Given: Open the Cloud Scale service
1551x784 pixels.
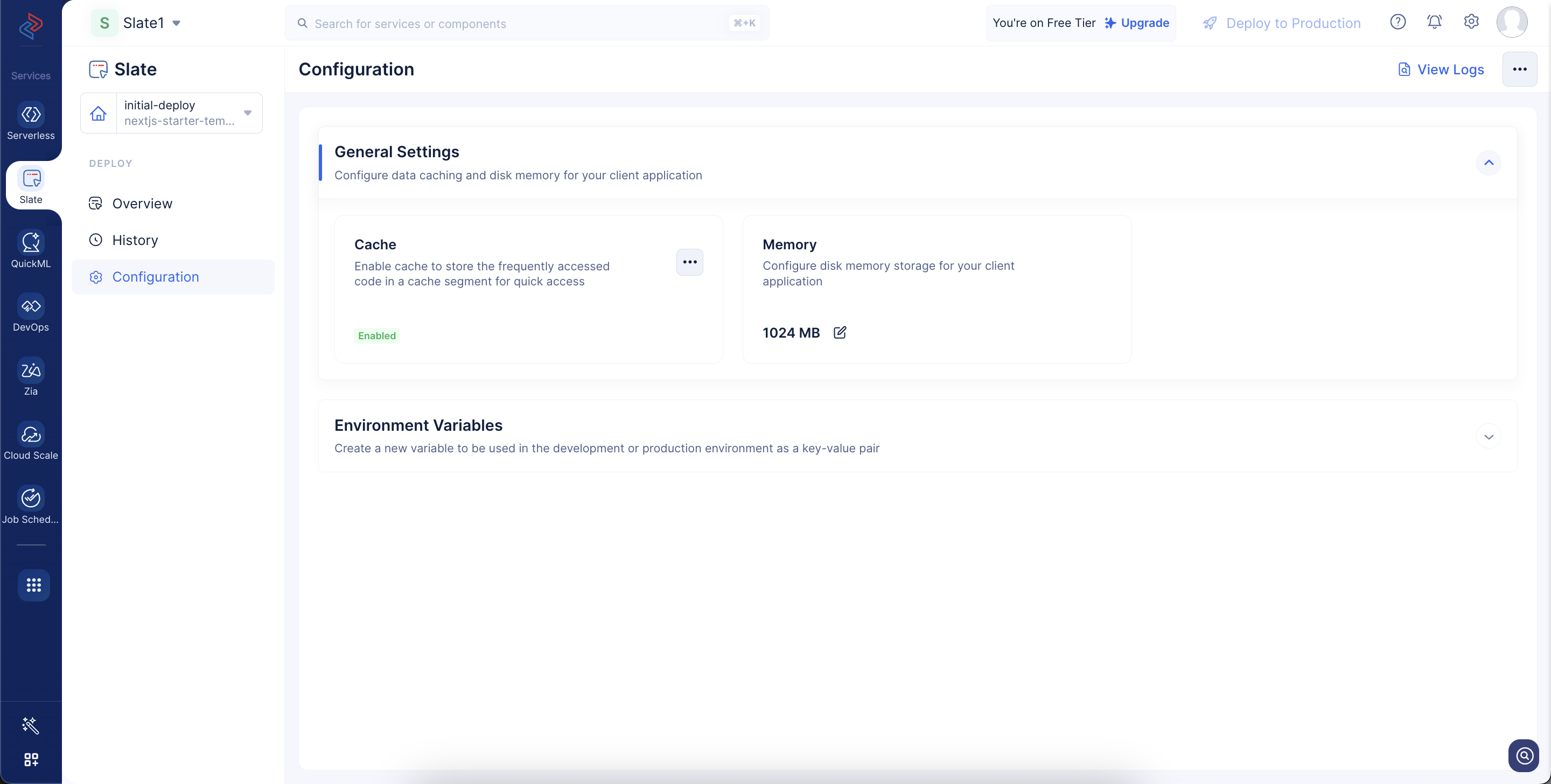Looking at the screenshot, I should point(31,442).
